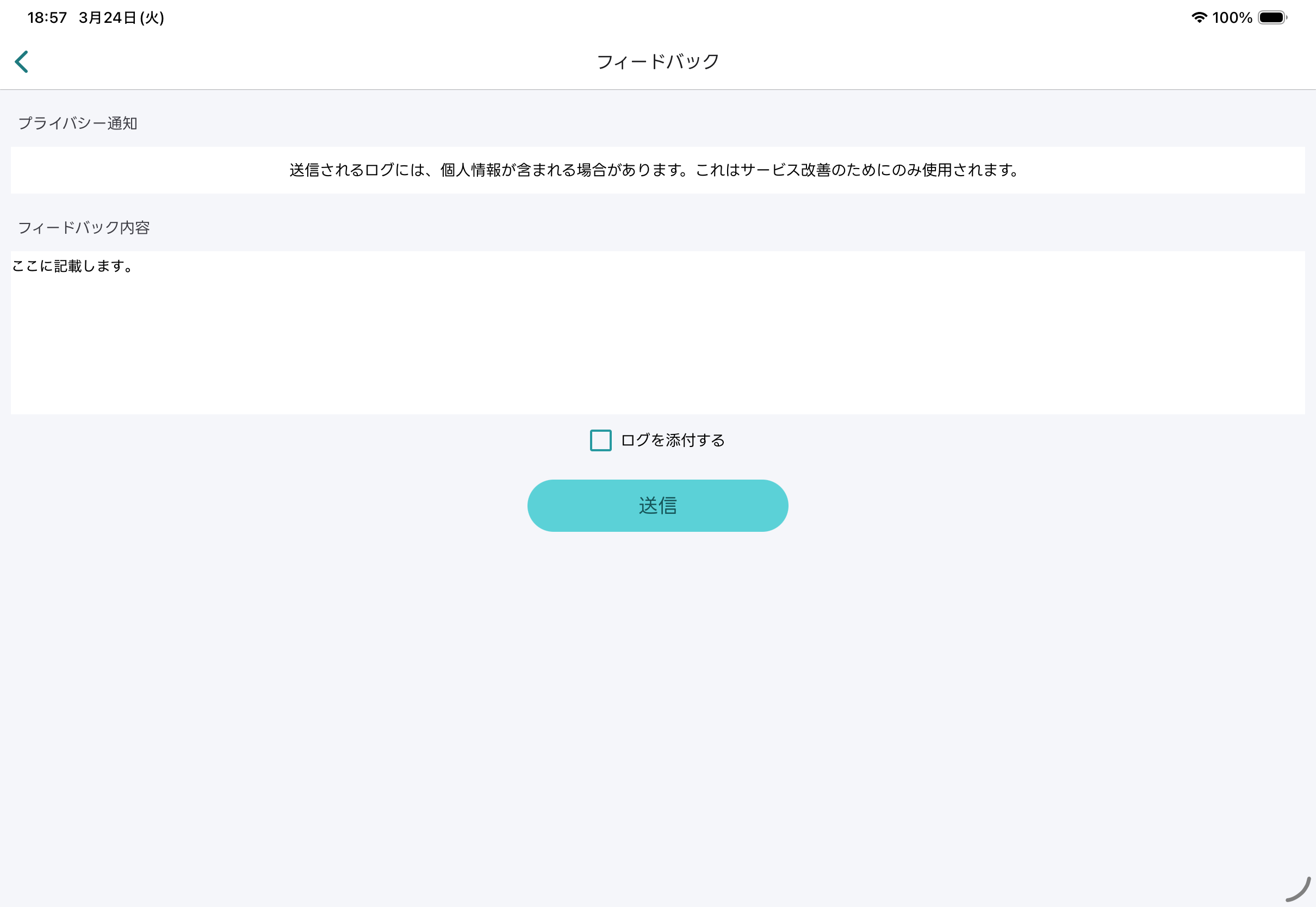Tap the Wi-Fi status icon
Viewport: 1316px width, 907px height.
[1199, 17]
